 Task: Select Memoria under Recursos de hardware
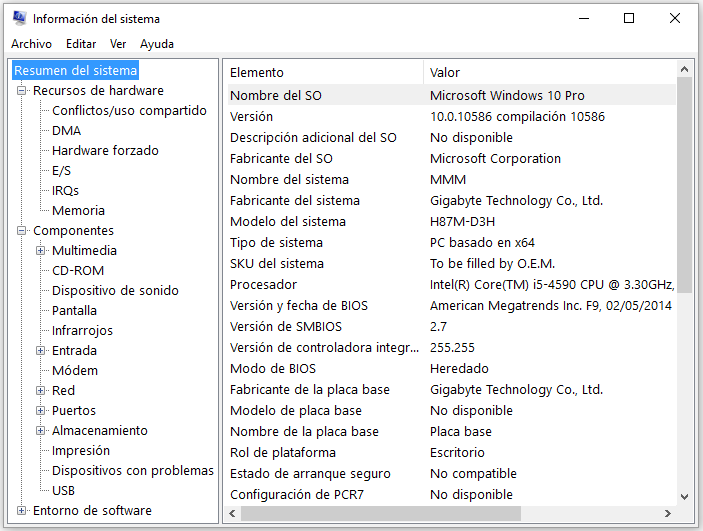(x=78, y=210)
